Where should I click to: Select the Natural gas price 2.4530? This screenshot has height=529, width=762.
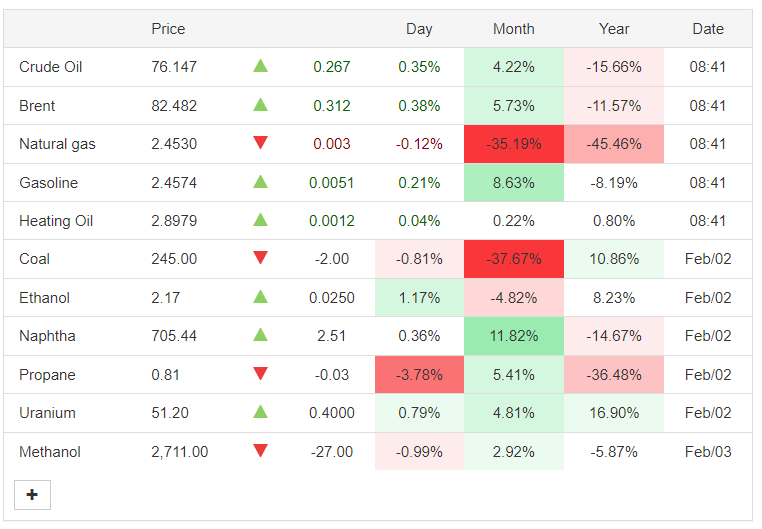pyautogui.click(x=174, y=144)
